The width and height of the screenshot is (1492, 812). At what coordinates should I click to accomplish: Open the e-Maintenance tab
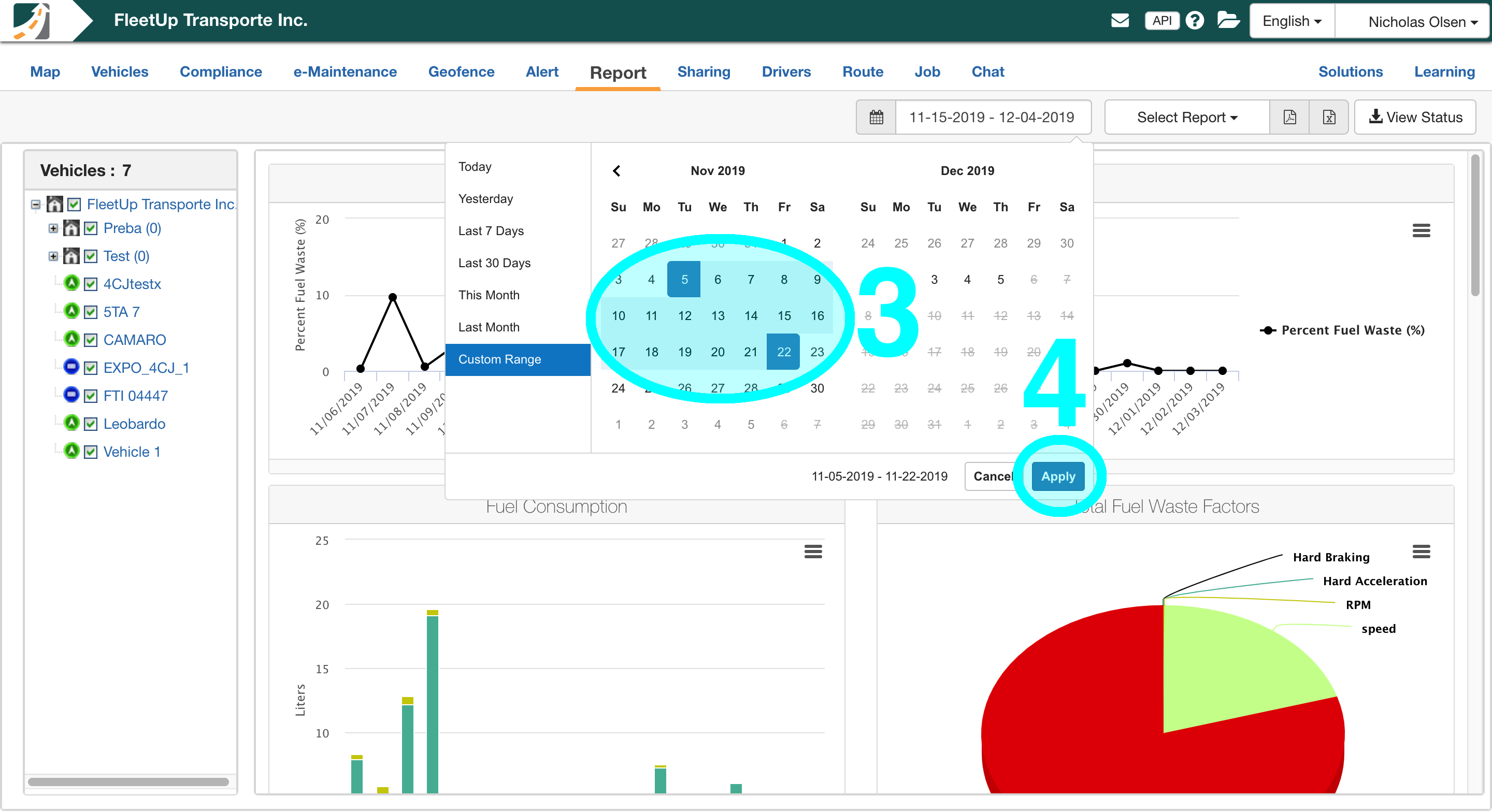click(x=345, y=72)
